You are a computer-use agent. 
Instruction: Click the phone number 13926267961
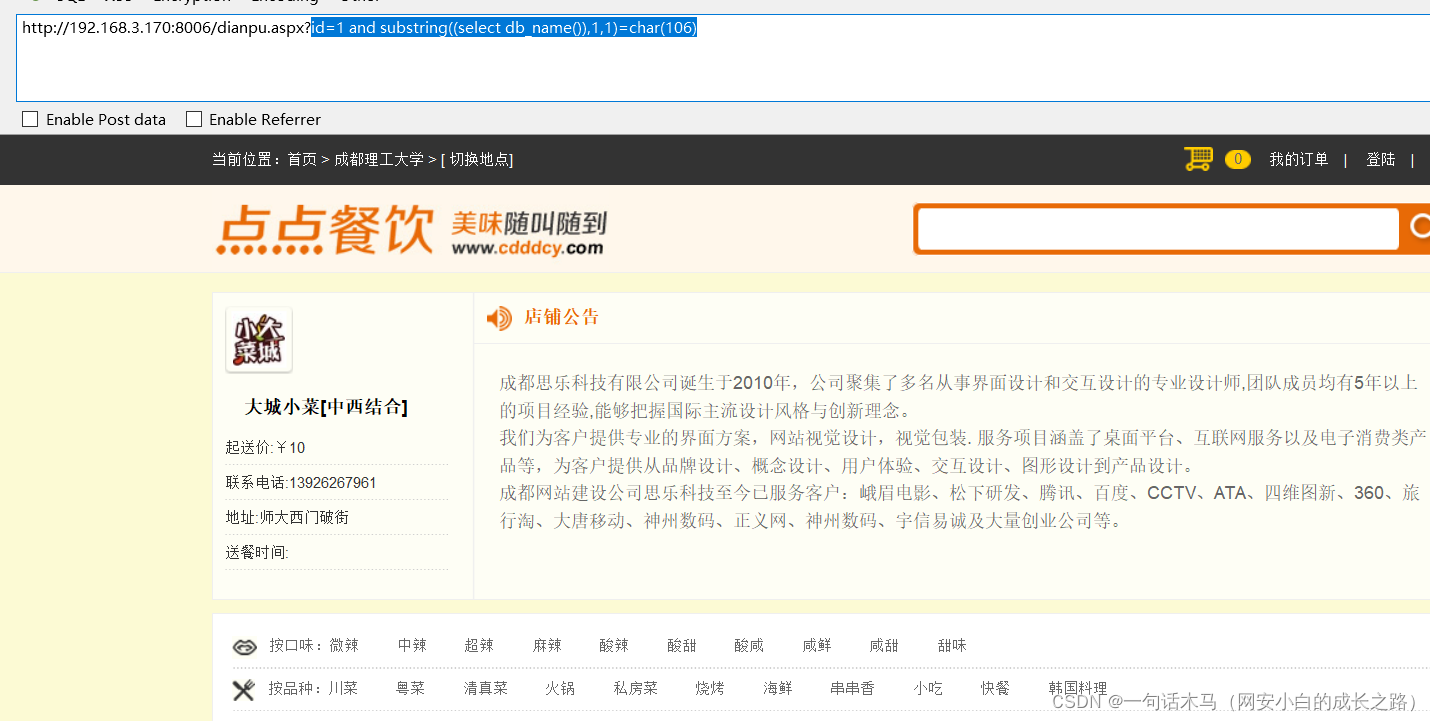(x=333, y=483)
